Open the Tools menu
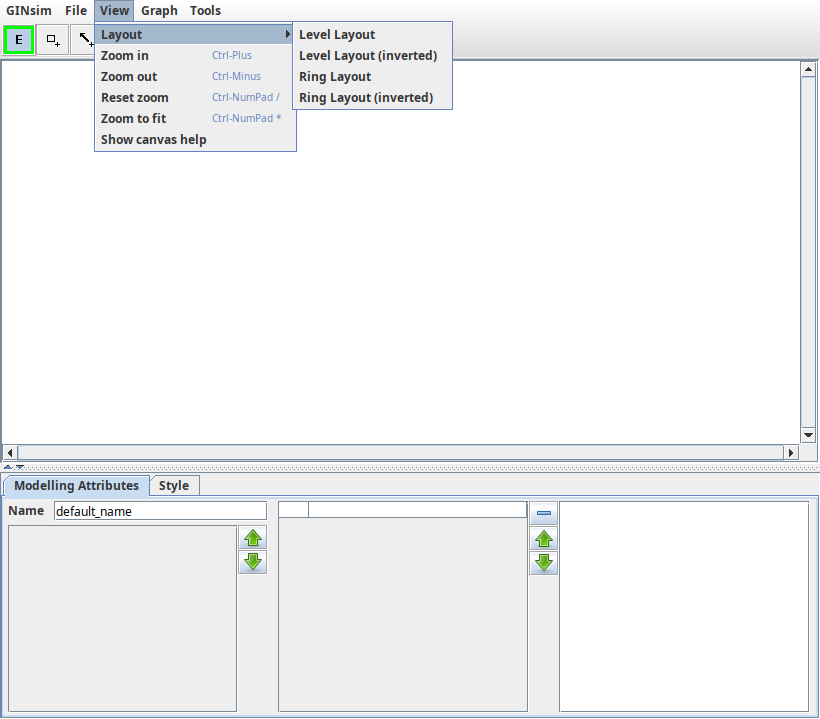The width and height of the screenshot is (820, 719). 205,11
